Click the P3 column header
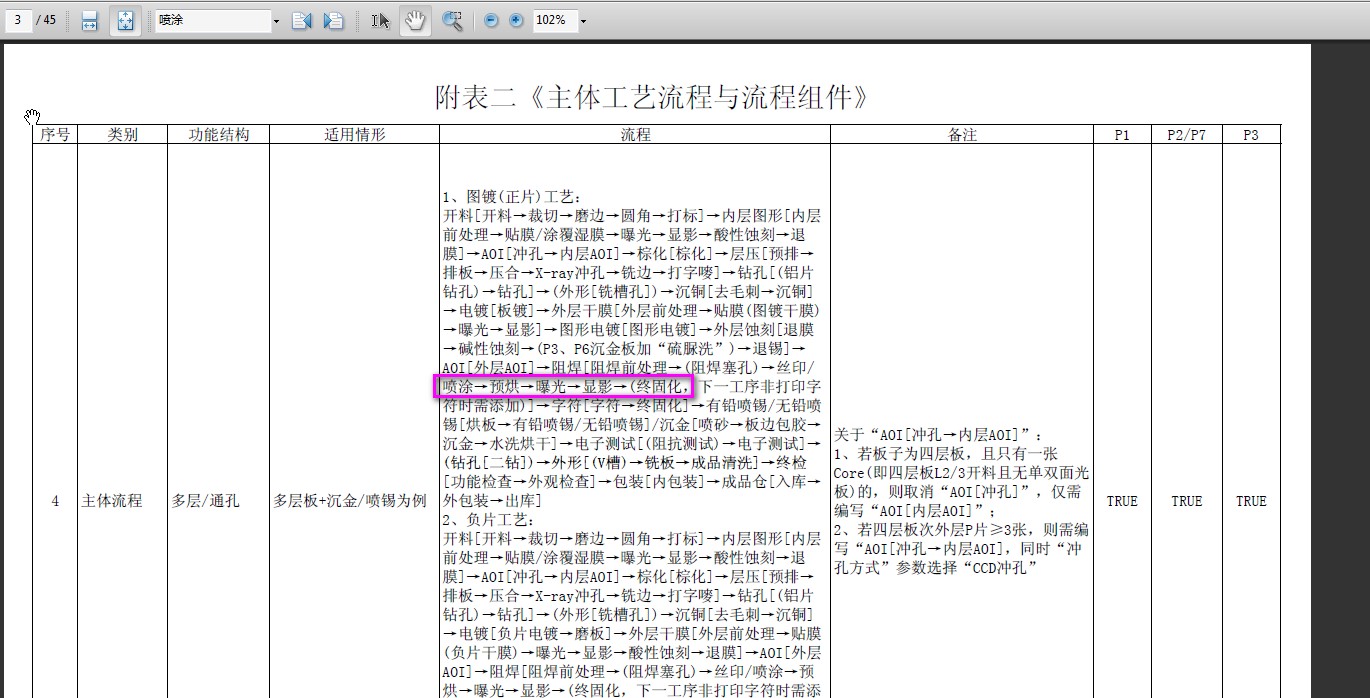The height and width of the screenshot is (698, 1370). point(1251,134)
